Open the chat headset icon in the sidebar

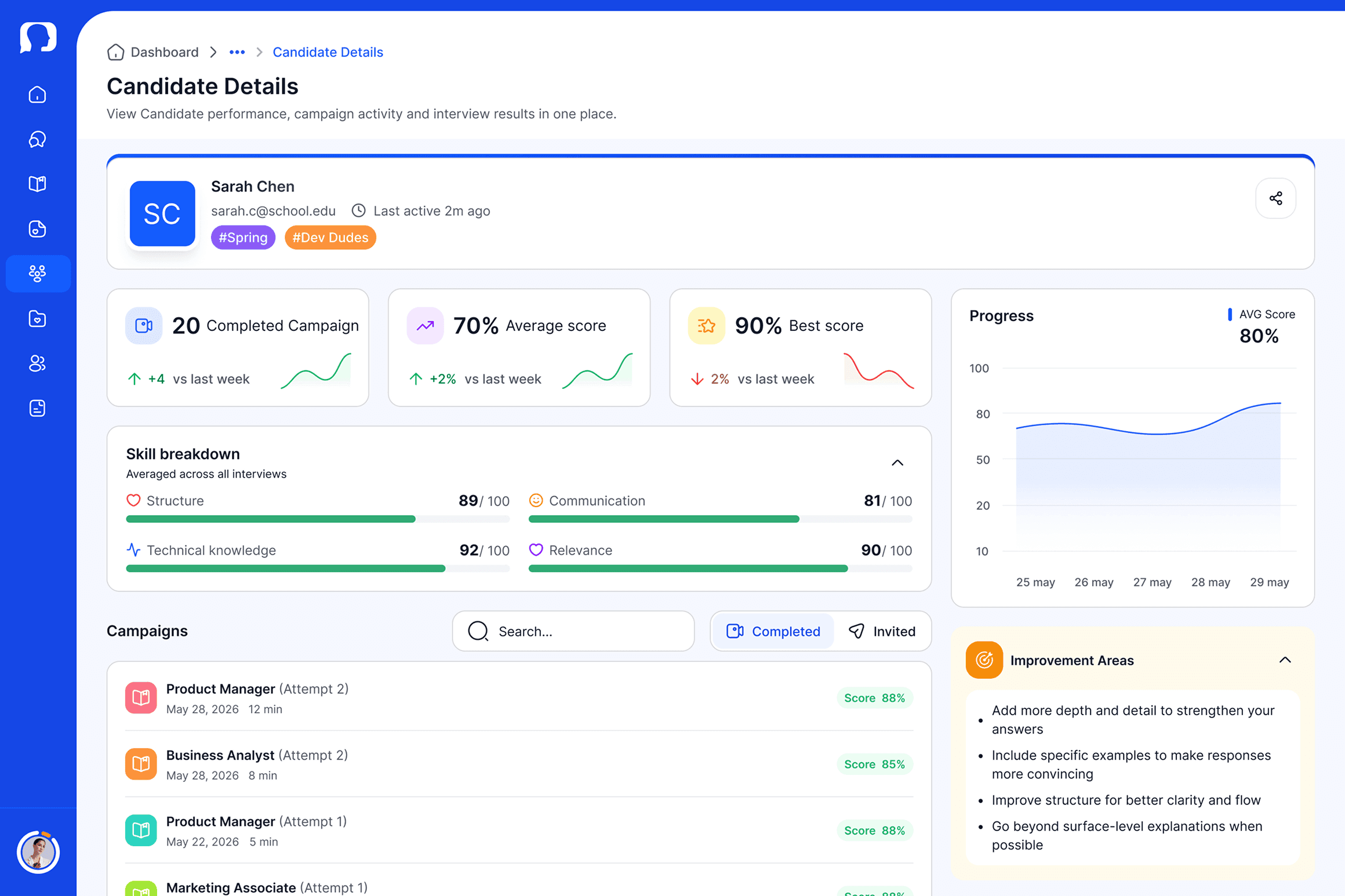38,139
